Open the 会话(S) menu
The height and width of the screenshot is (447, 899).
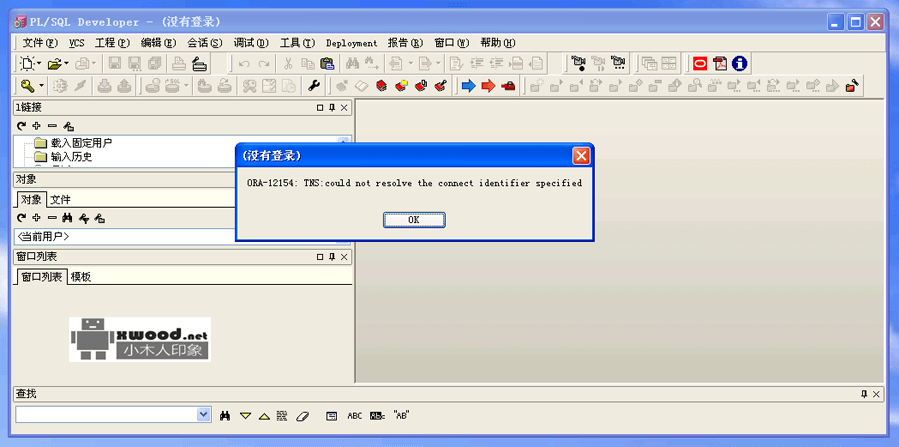tap(205, 43)
